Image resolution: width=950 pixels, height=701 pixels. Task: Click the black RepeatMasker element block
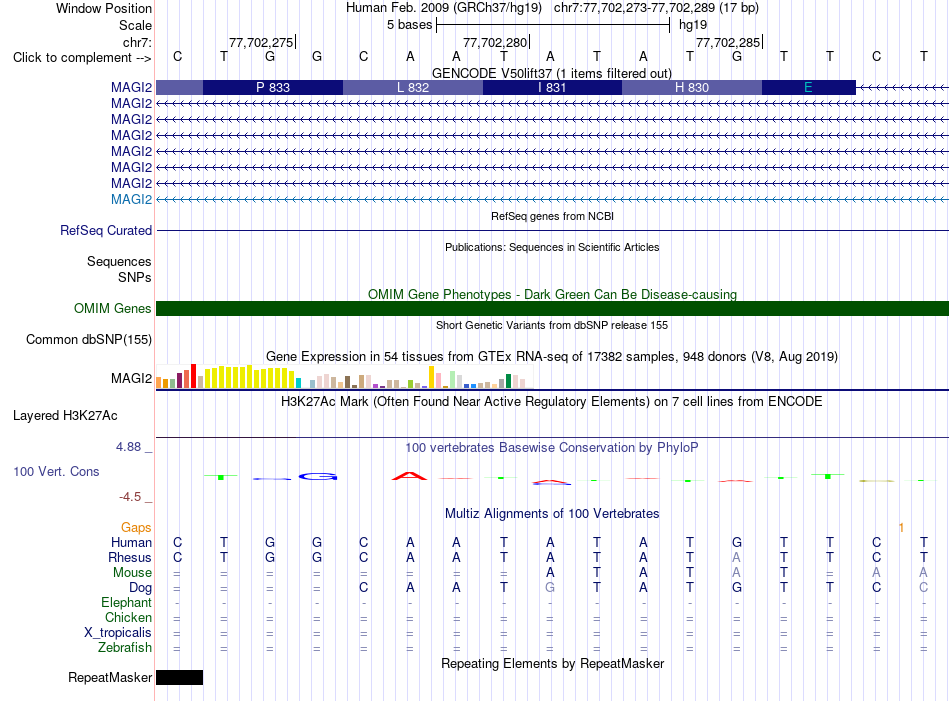coord(179,677)
